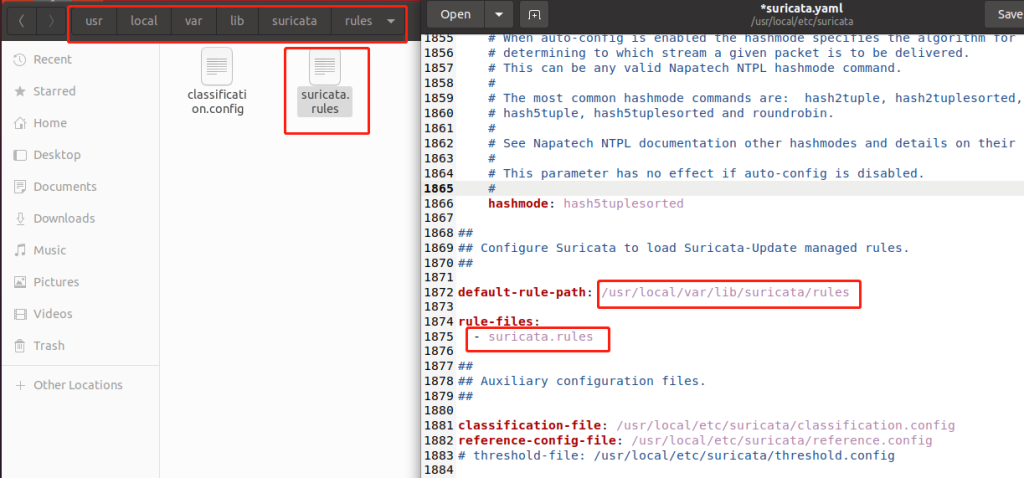
Task: Click the Documents page icon in sidebar
Action: [x=20, y=187]
